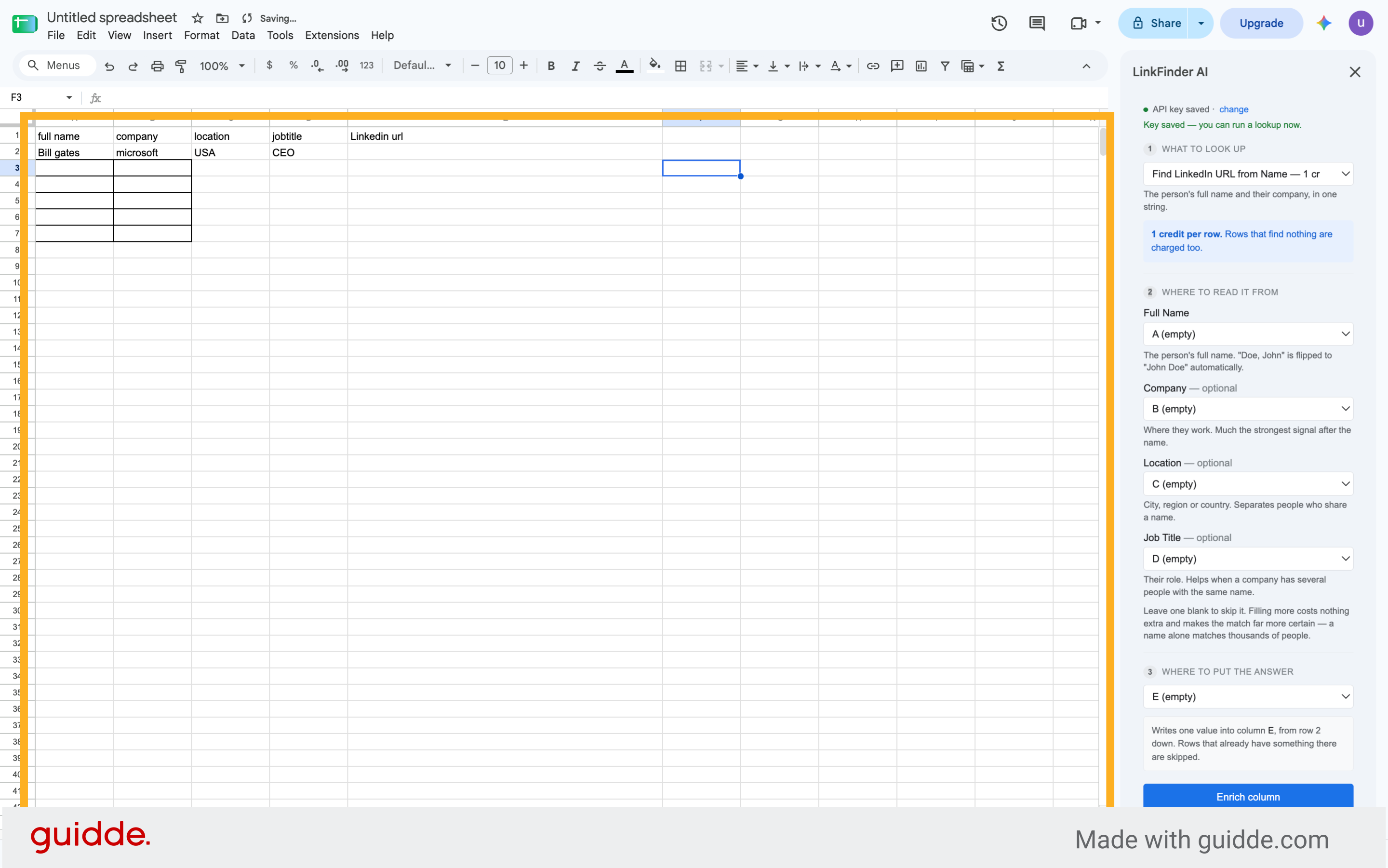Click the Upgrade button
The image size is (1388, 868).
1261,23
